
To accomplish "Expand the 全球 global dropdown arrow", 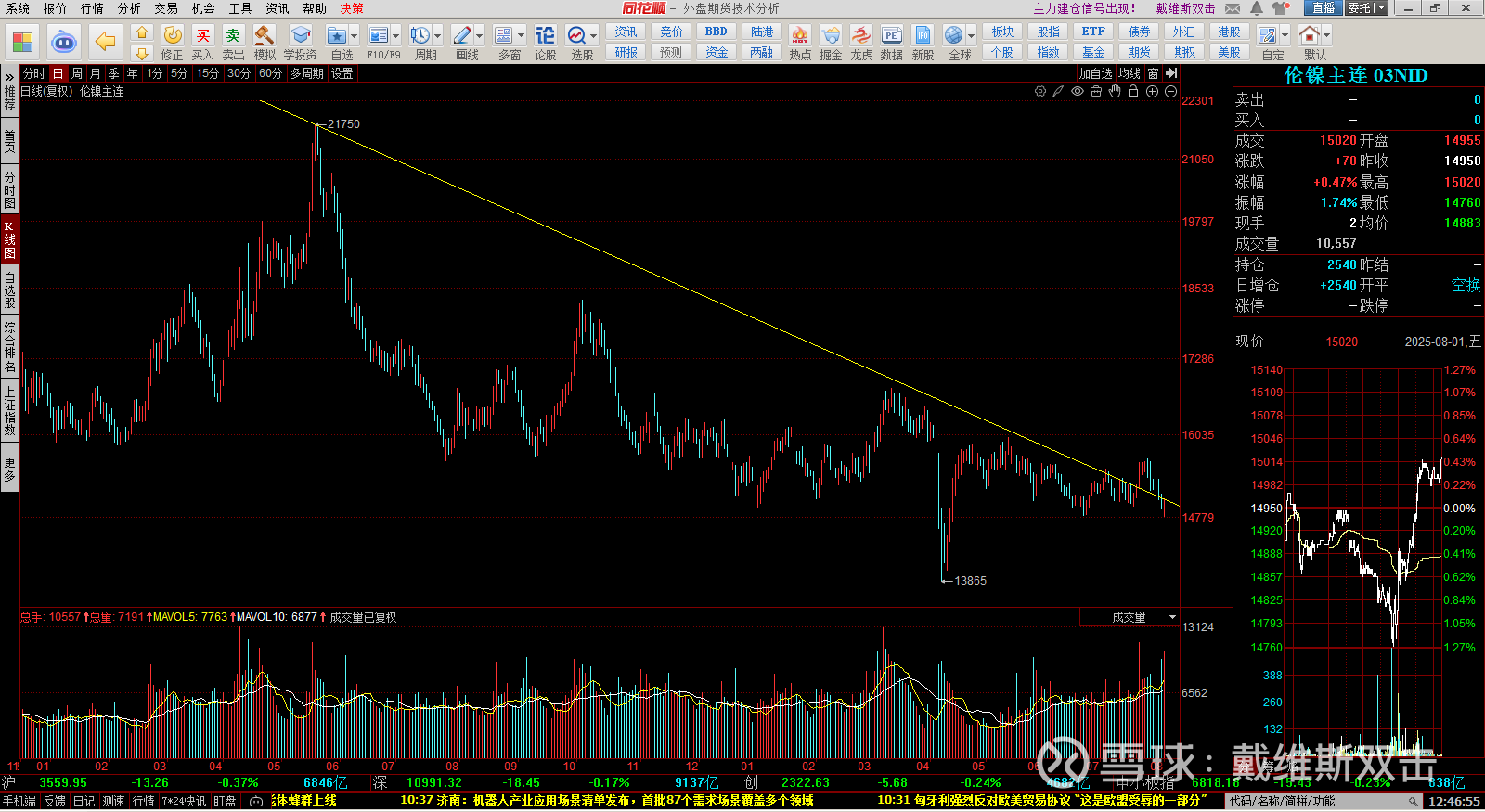I will 972,36.
